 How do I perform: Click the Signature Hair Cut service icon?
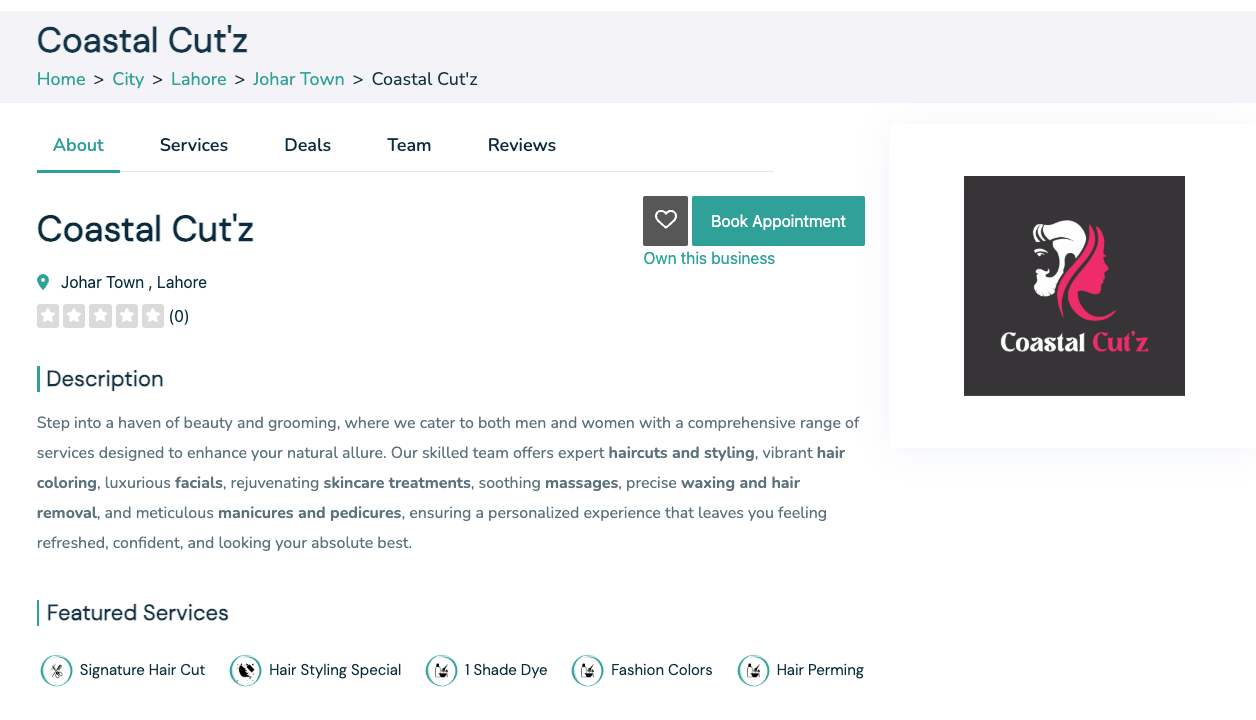(57, 670)
